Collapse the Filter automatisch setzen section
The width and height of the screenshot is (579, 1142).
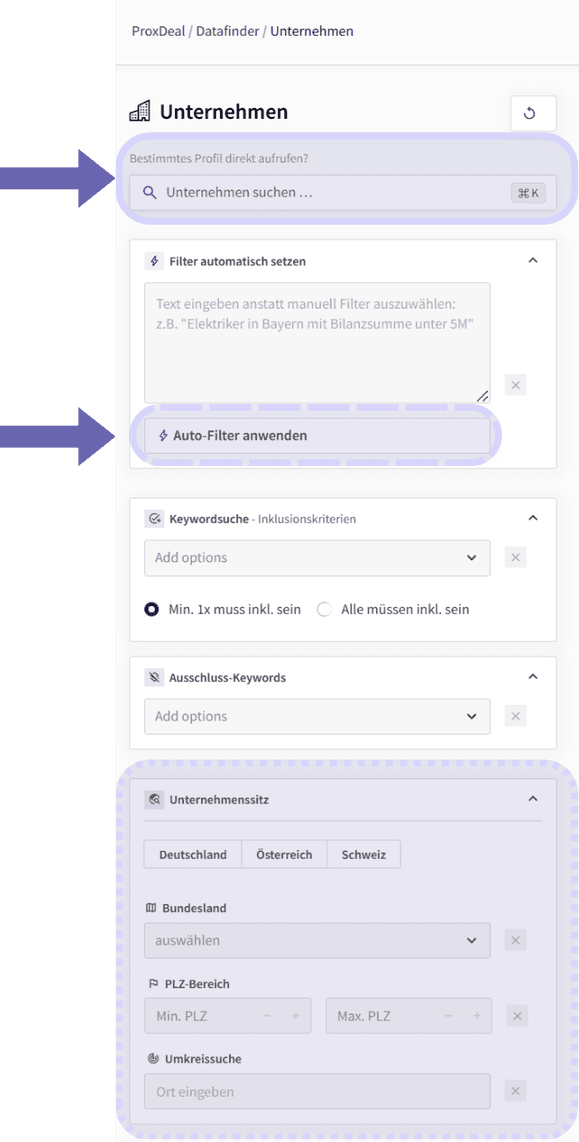[532, 261]
